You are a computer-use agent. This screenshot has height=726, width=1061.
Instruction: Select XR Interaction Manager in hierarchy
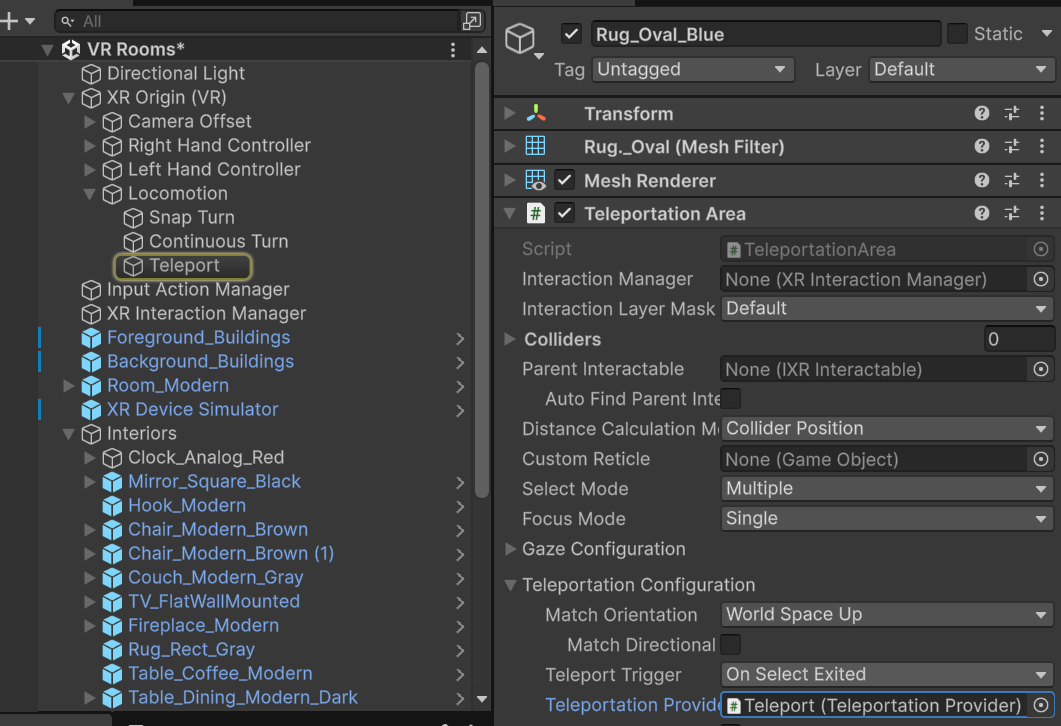206,314
